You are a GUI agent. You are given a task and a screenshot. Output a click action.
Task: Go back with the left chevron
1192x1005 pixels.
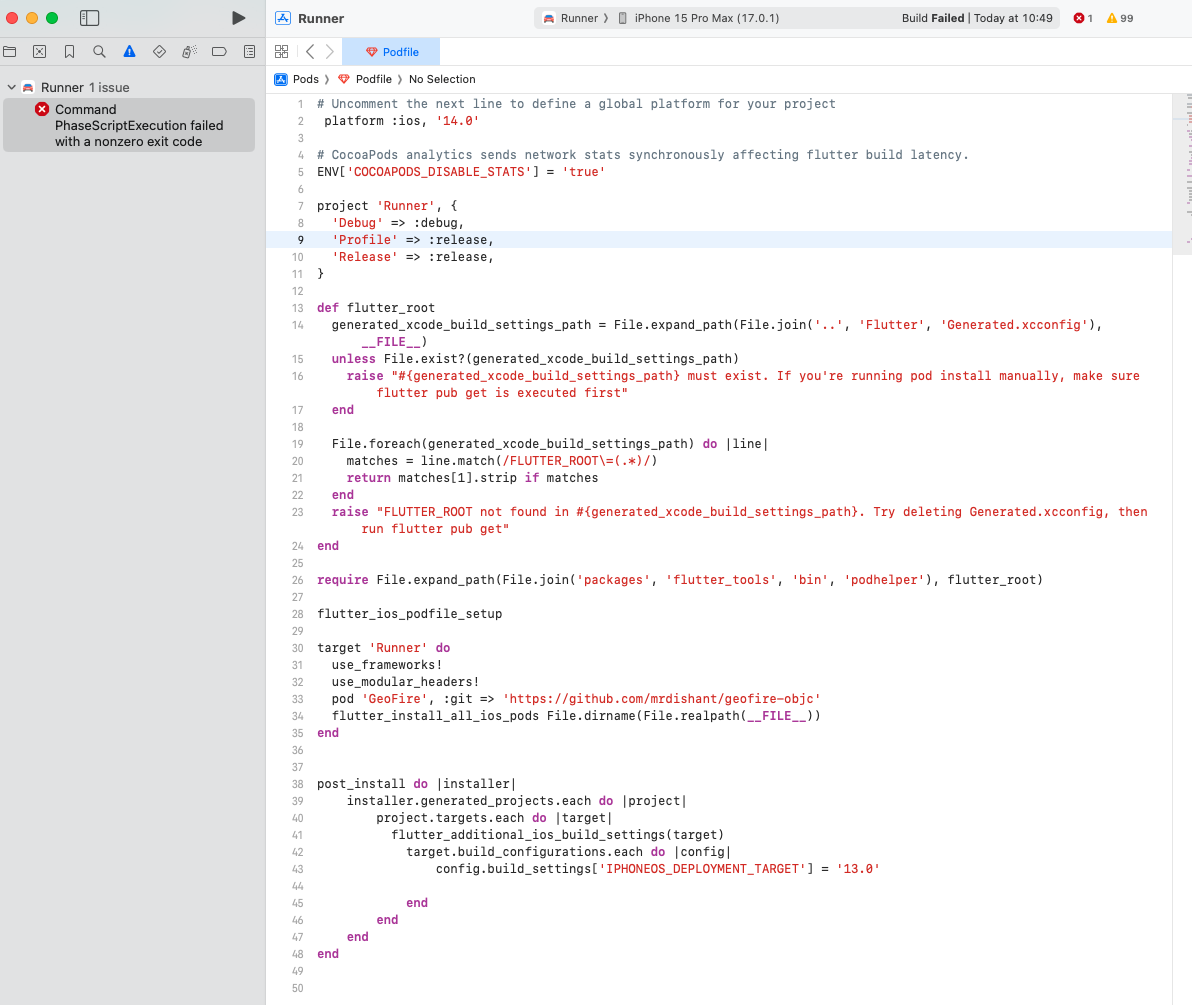[310, 52]
